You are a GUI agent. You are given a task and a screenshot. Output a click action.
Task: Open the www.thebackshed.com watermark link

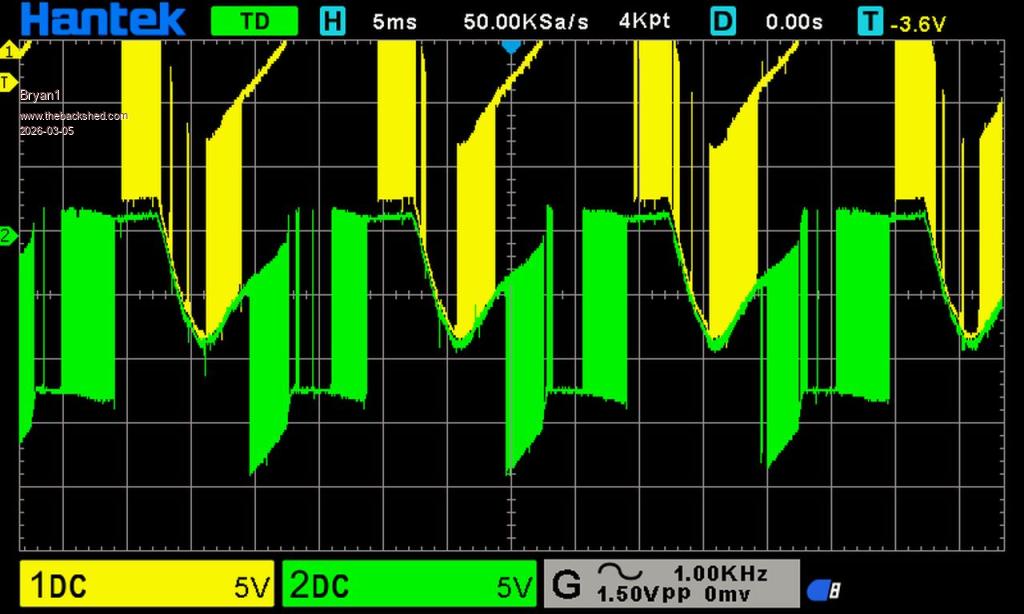[x=74, y=116]
